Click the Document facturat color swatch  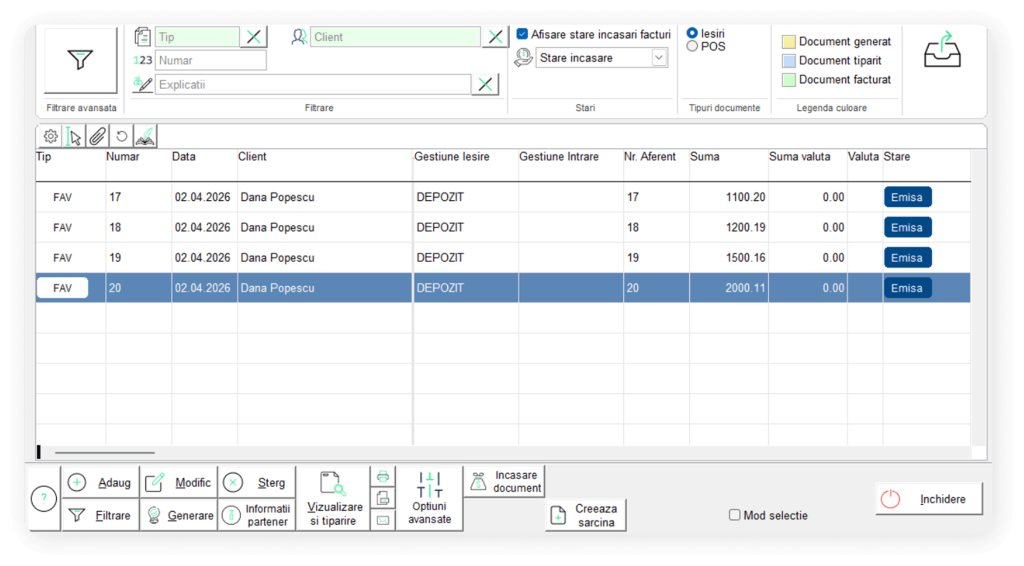pos(789,80)
